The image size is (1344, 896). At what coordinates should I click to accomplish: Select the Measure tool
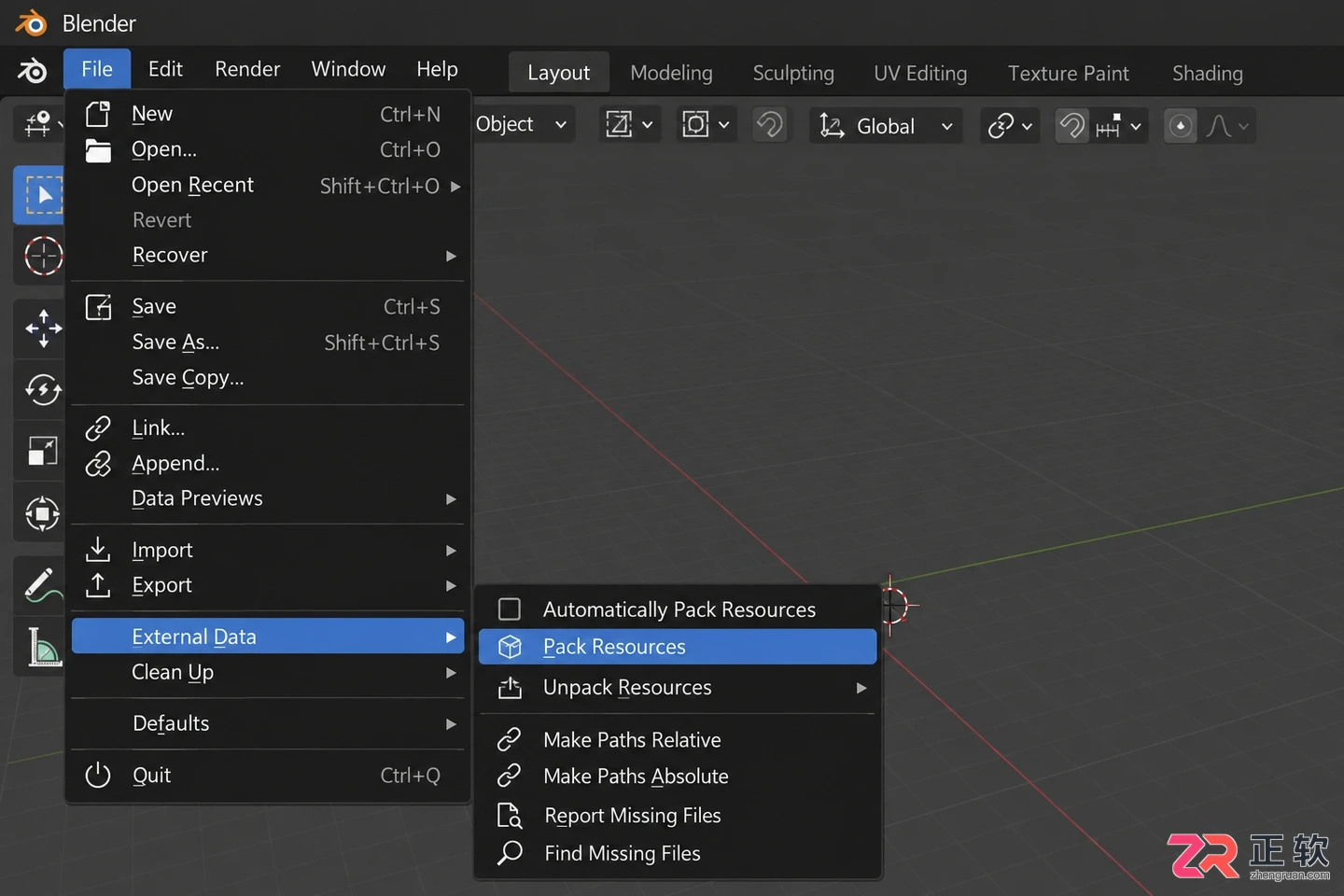43,647
